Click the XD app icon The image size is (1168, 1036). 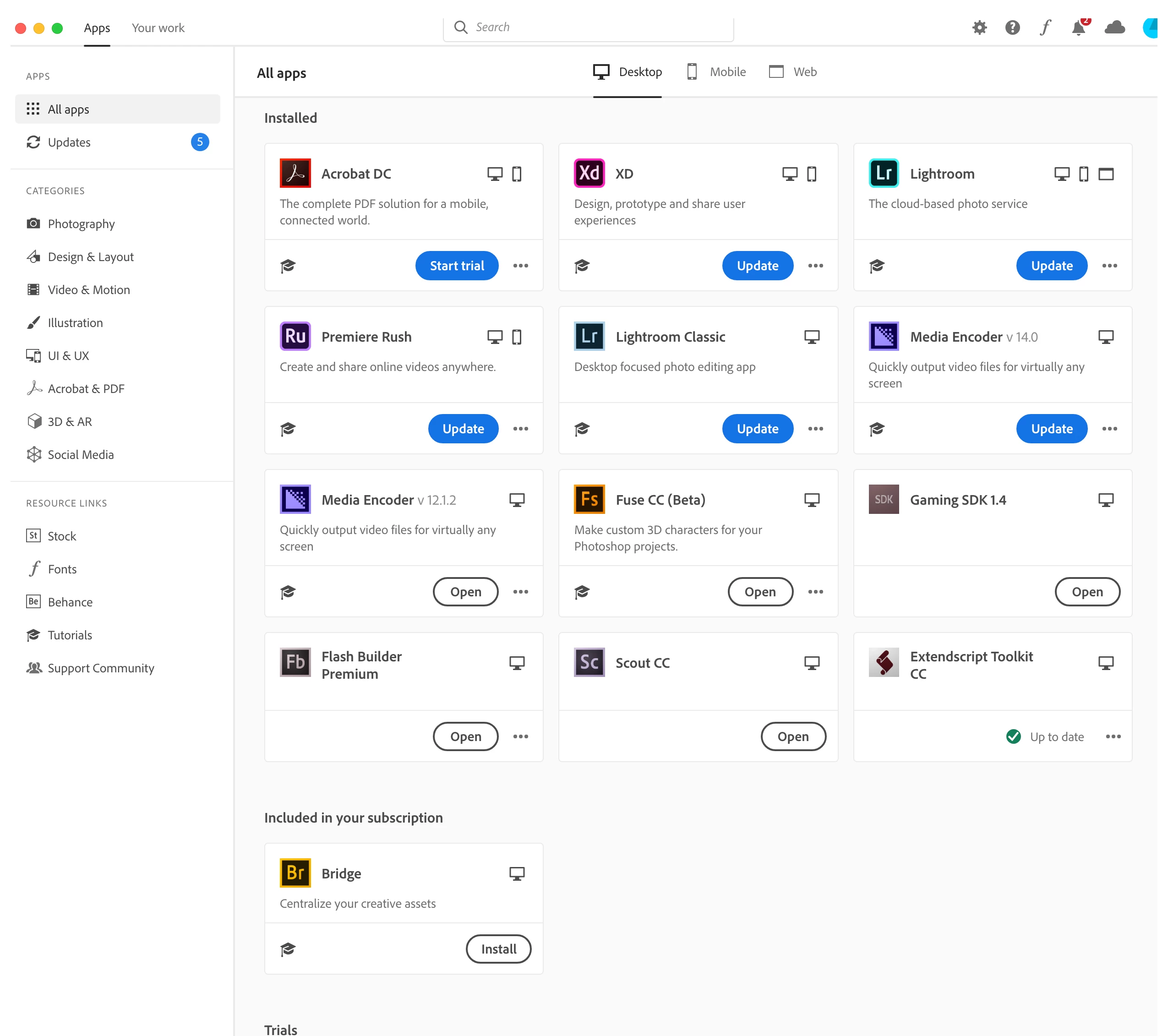[589, 173]
